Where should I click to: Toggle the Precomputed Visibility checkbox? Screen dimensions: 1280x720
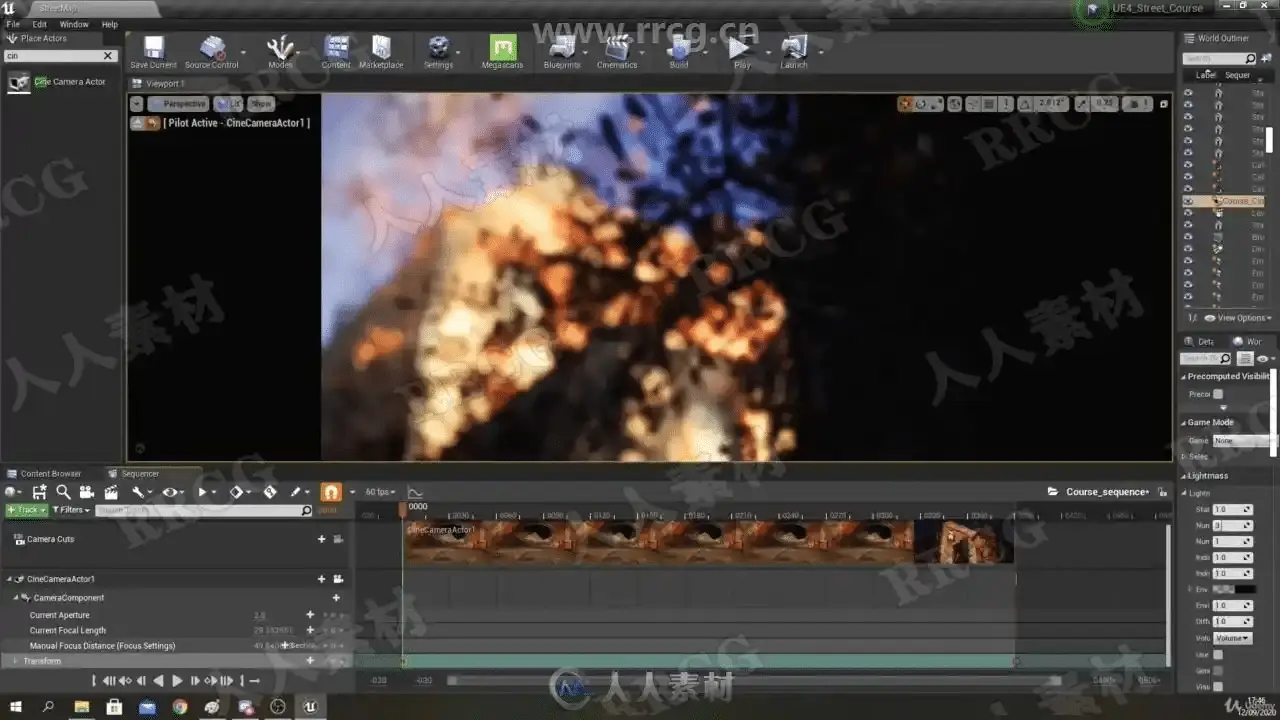(1218, 394)
